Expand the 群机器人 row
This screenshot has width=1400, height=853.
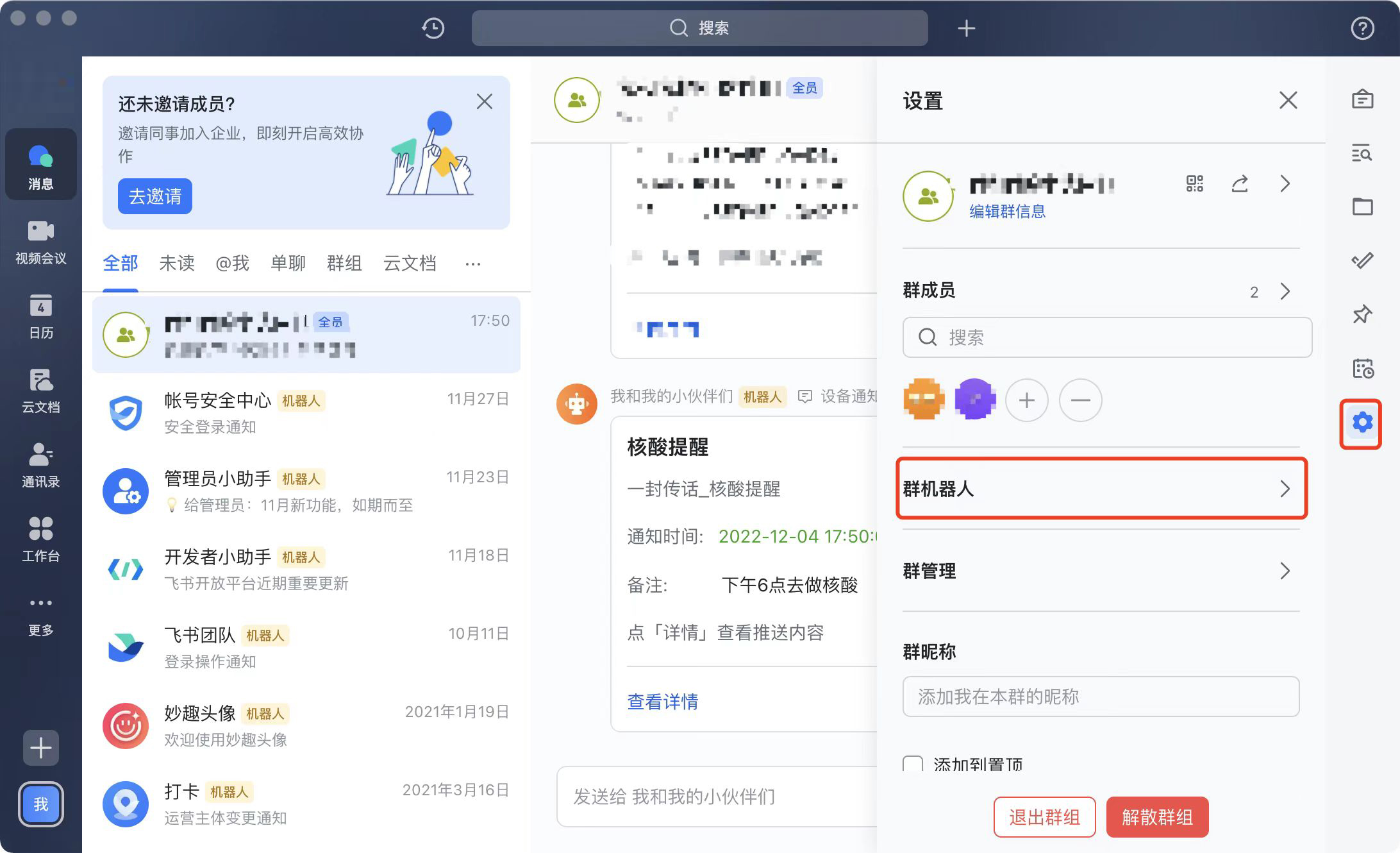[1101, 489]
